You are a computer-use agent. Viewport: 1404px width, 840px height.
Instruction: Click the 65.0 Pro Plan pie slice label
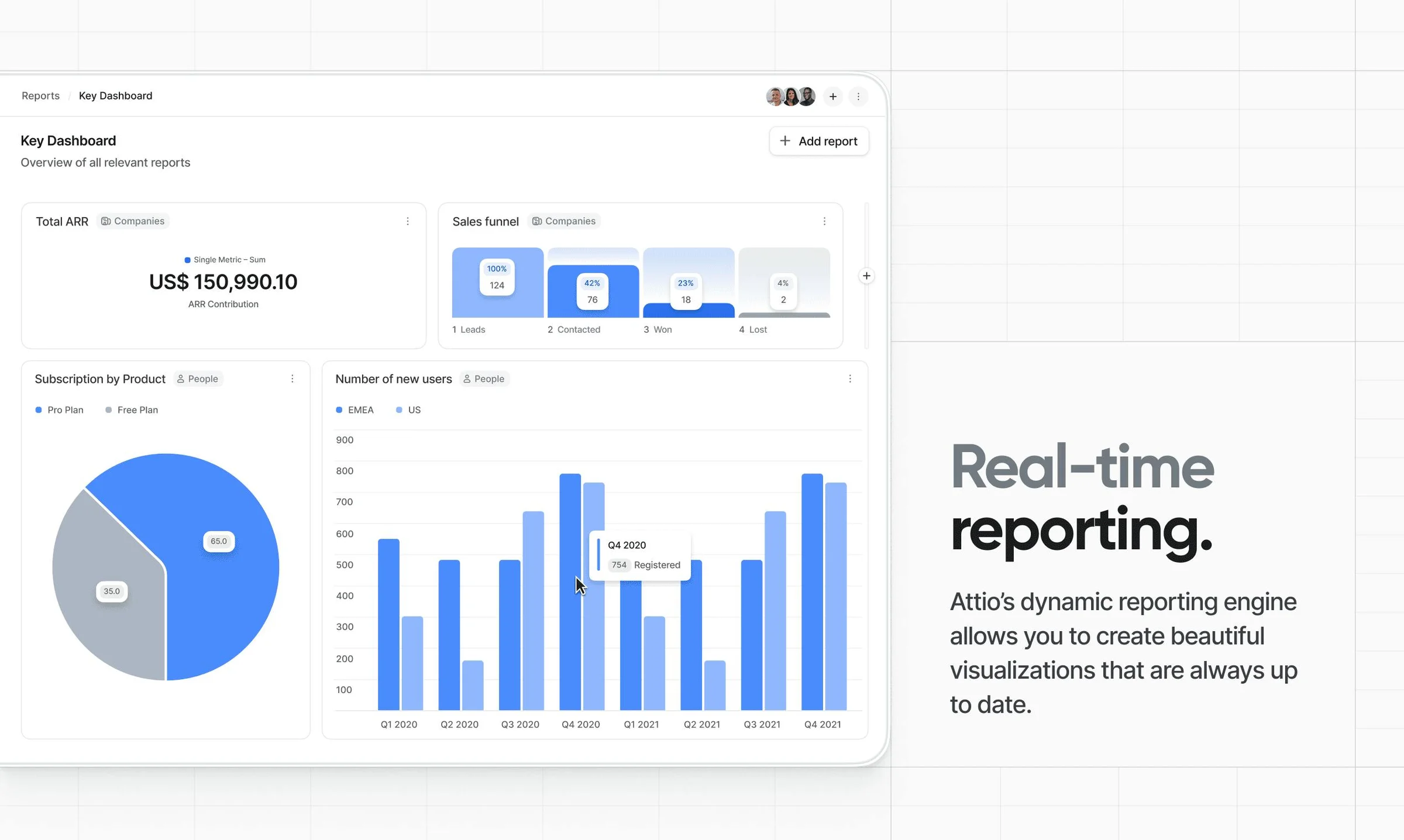coord(219,541)
